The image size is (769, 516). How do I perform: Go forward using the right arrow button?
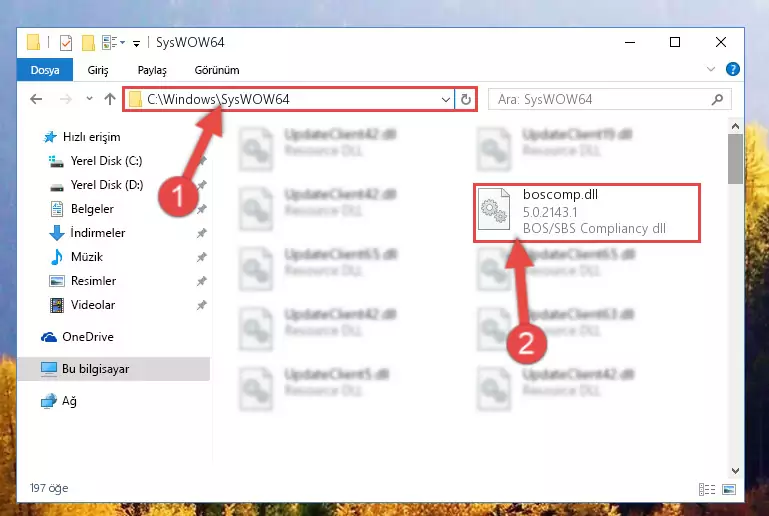tap(66, 100)
